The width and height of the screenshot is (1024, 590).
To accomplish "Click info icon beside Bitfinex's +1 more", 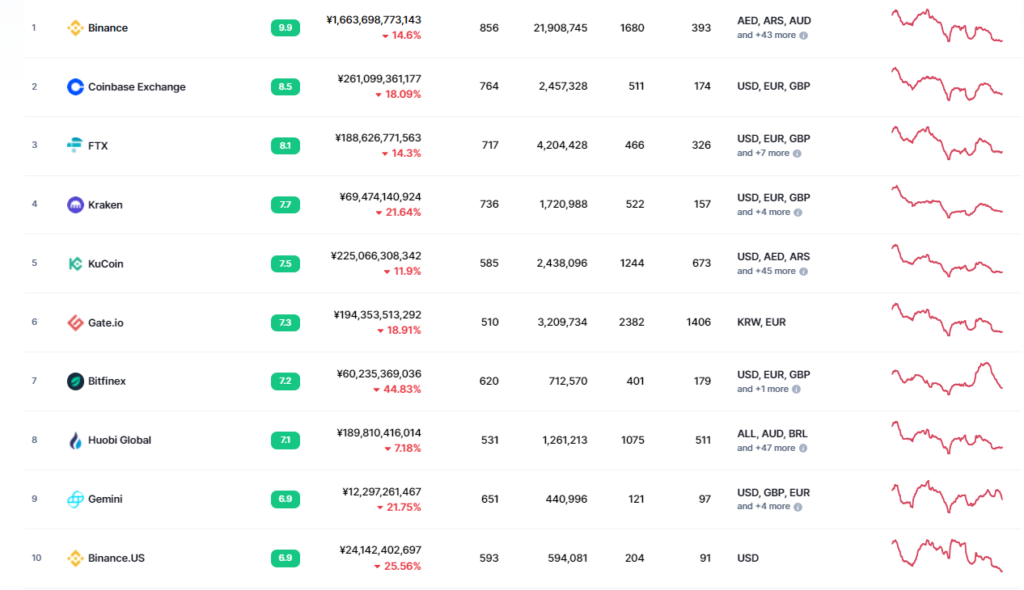I will [796, 389].
